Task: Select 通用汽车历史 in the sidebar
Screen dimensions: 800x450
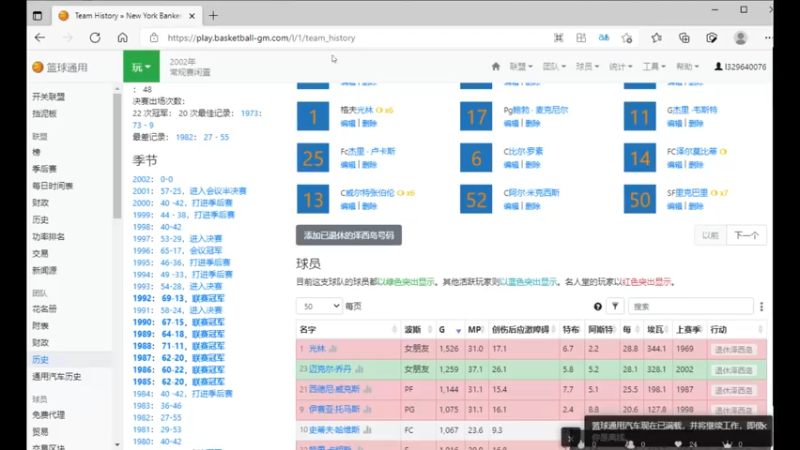Action: (x=57, y=377)
